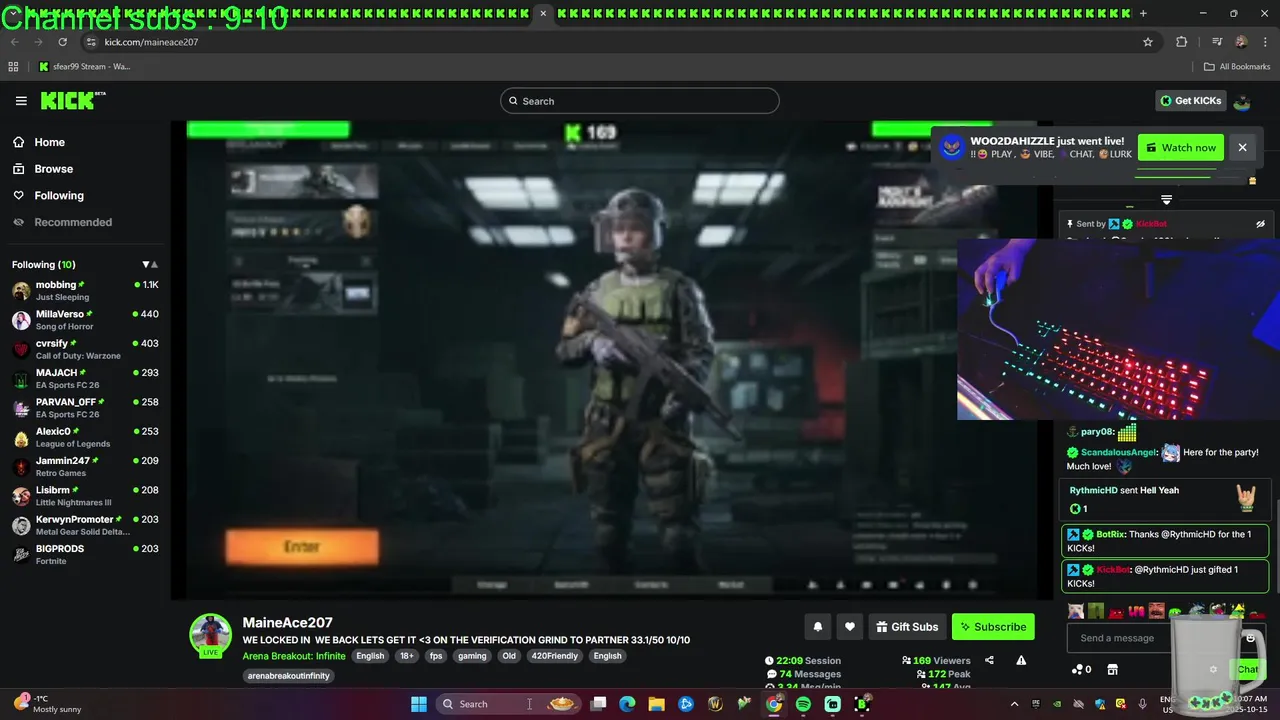Open the emoji picker in chat
1280x720 pixels.
pyautogui.click(x=1250, y=638)
